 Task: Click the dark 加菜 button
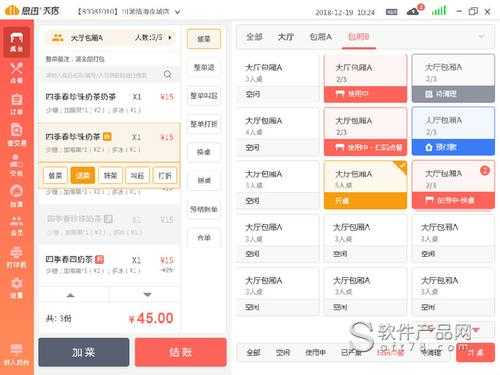click(x=84, y=352)
